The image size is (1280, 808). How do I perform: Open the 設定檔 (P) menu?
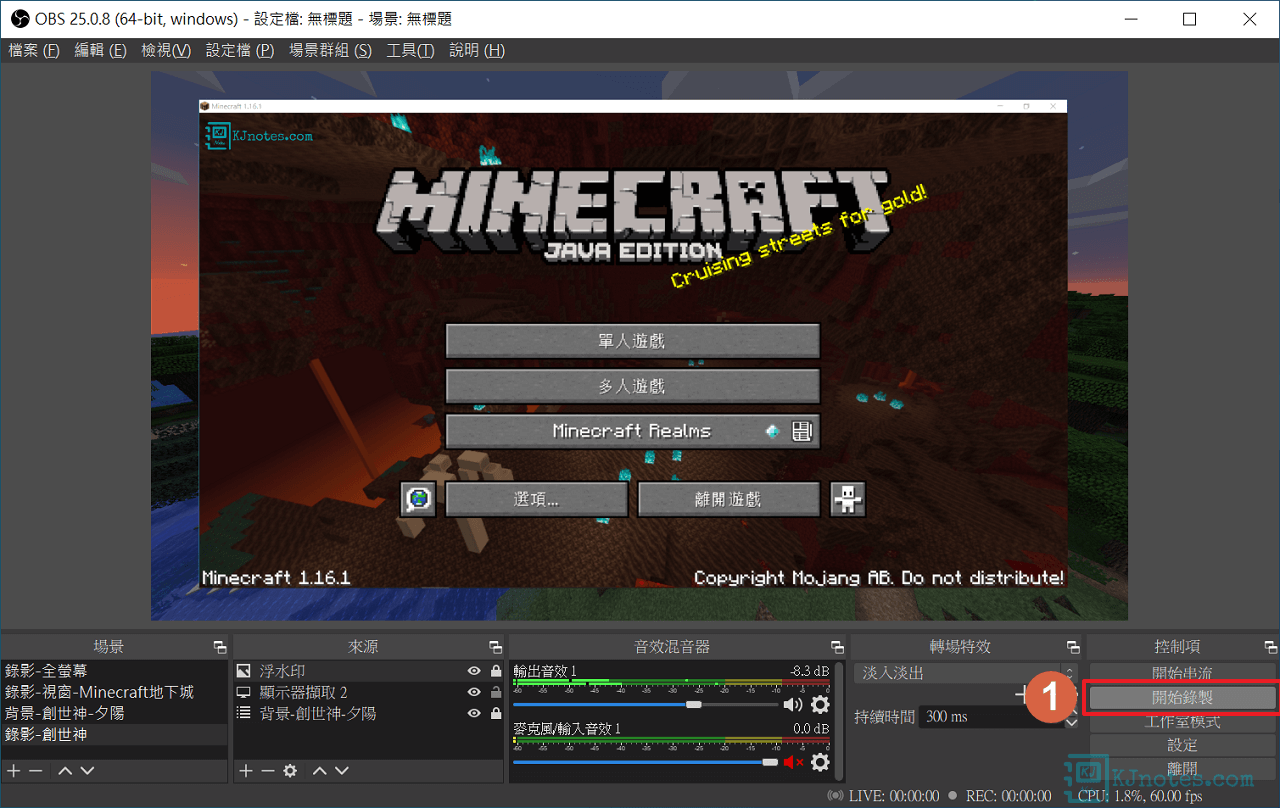point(240,50)
